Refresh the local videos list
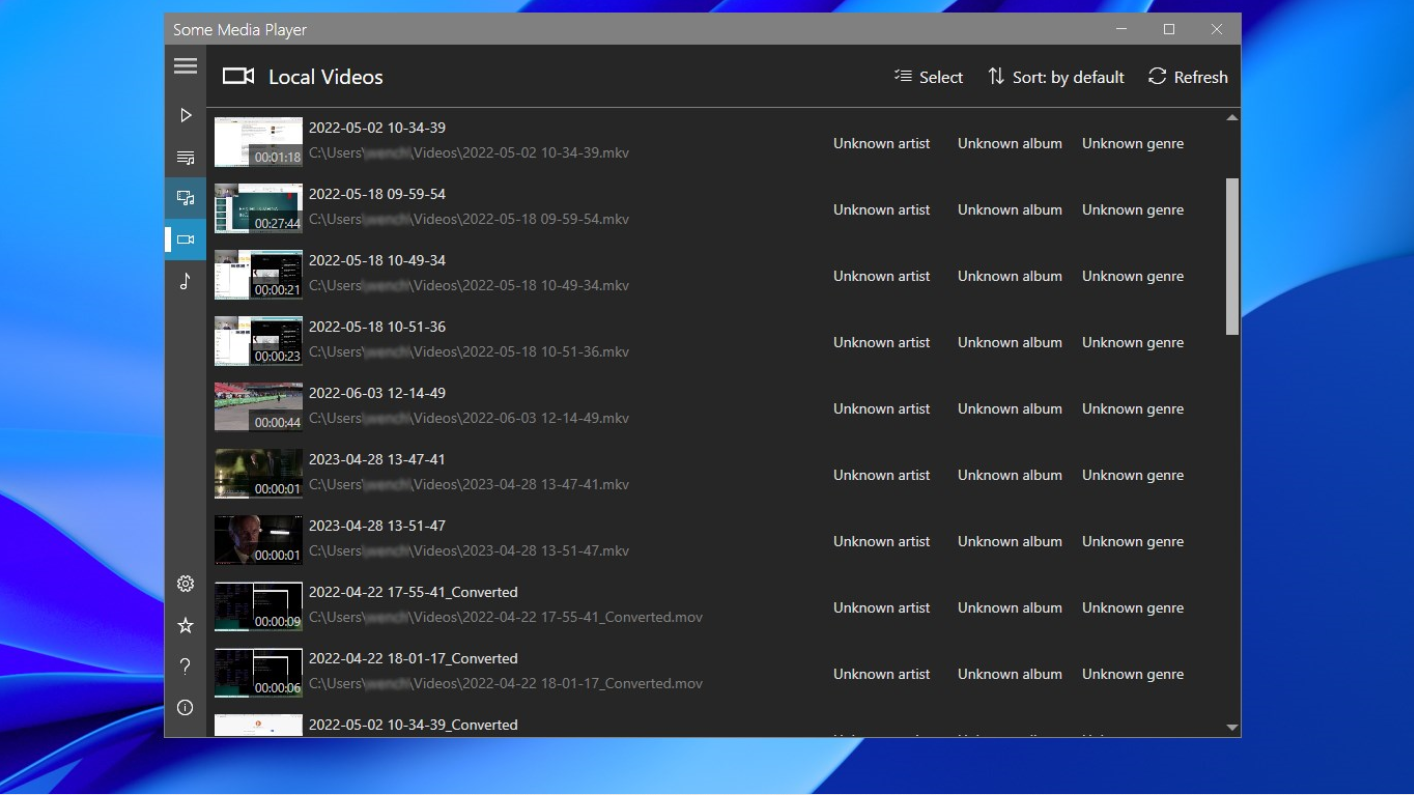The image size is (1414, 795). pos(1188,77)
